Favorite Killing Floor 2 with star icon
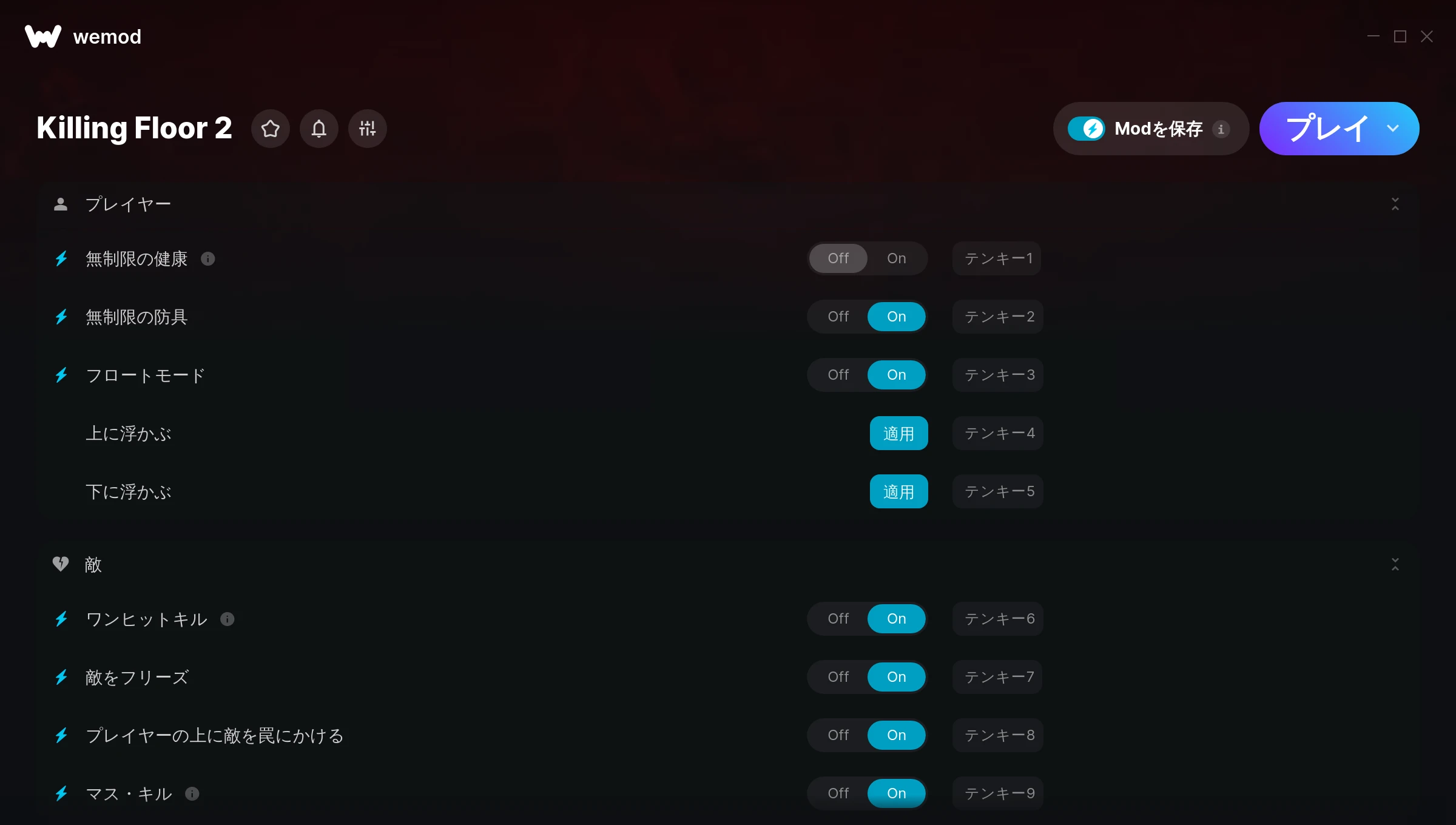The width and height of the screenshot is (1456, 825). 271,129
